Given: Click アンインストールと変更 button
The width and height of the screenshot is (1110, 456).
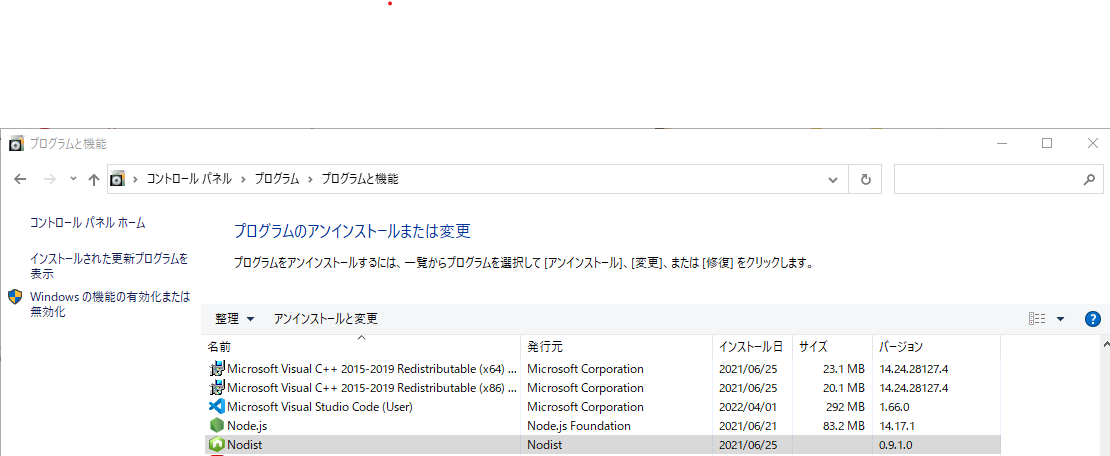Looking at the screenshot, I should 326,319.
